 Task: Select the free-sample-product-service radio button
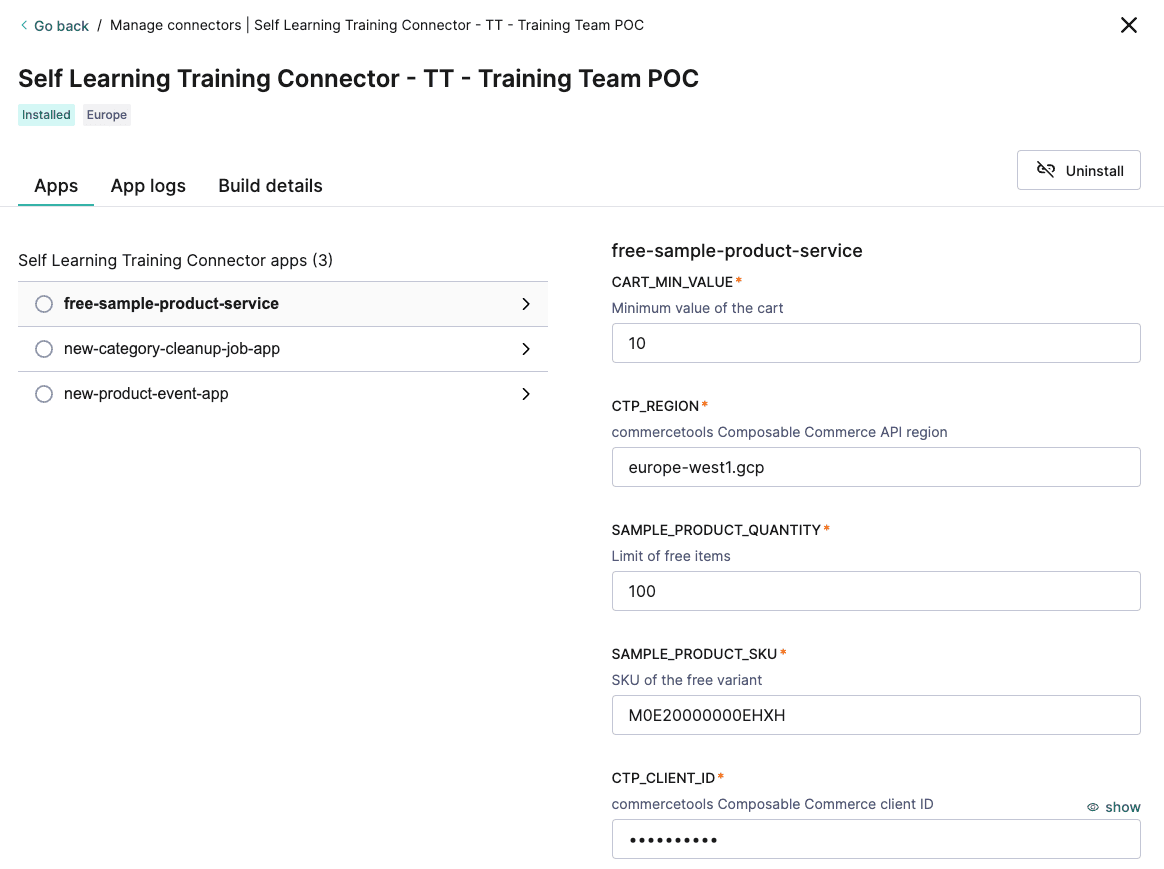click(44, 304)
